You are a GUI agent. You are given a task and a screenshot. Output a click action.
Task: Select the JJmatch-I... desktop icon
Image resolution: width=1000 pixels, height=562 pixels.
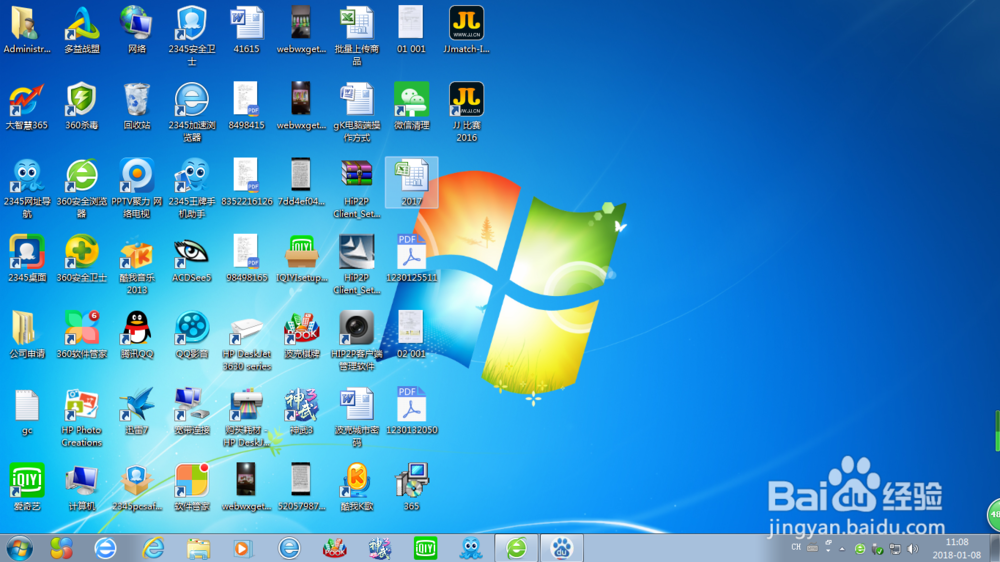click(x=466, y=30)
